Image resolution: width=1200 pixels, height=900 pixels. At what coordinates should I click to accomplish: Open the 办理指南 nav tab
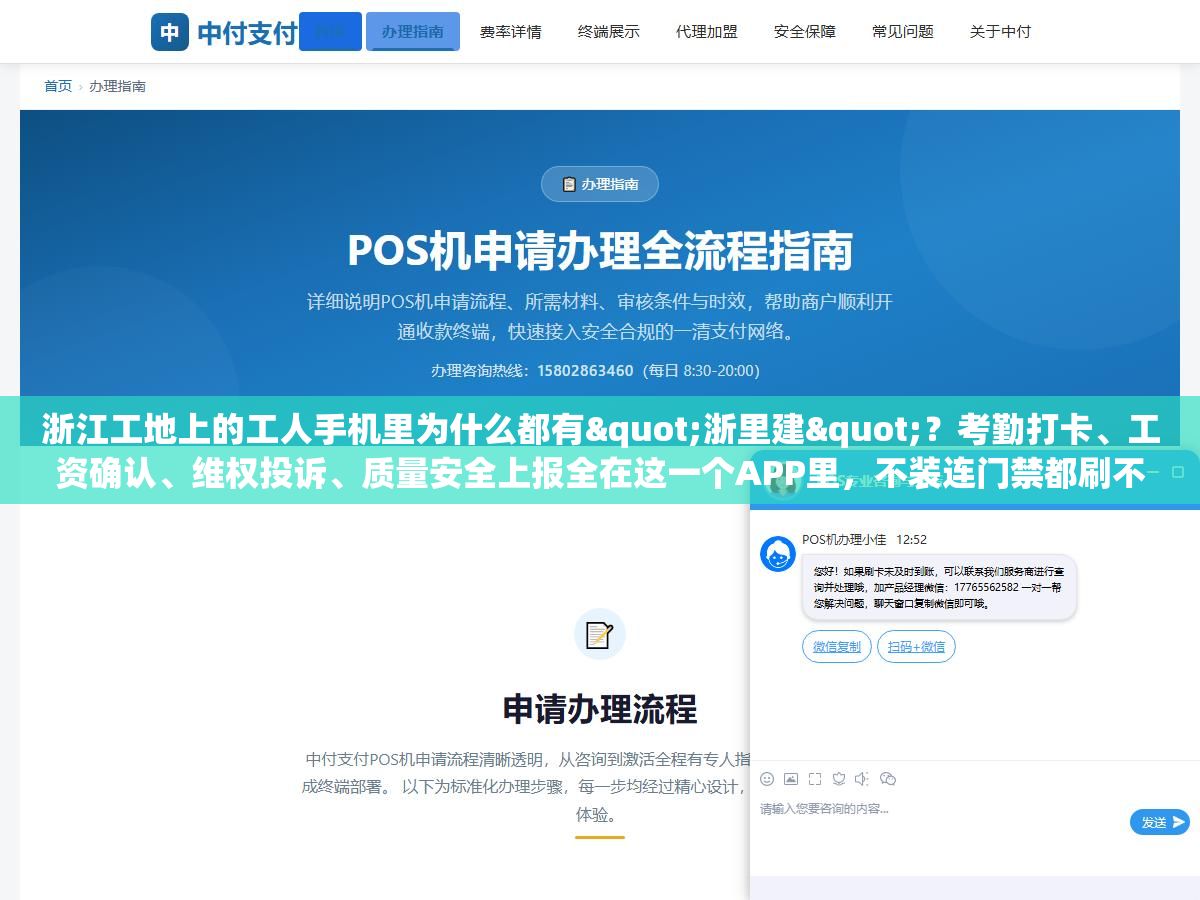[413, 31]
